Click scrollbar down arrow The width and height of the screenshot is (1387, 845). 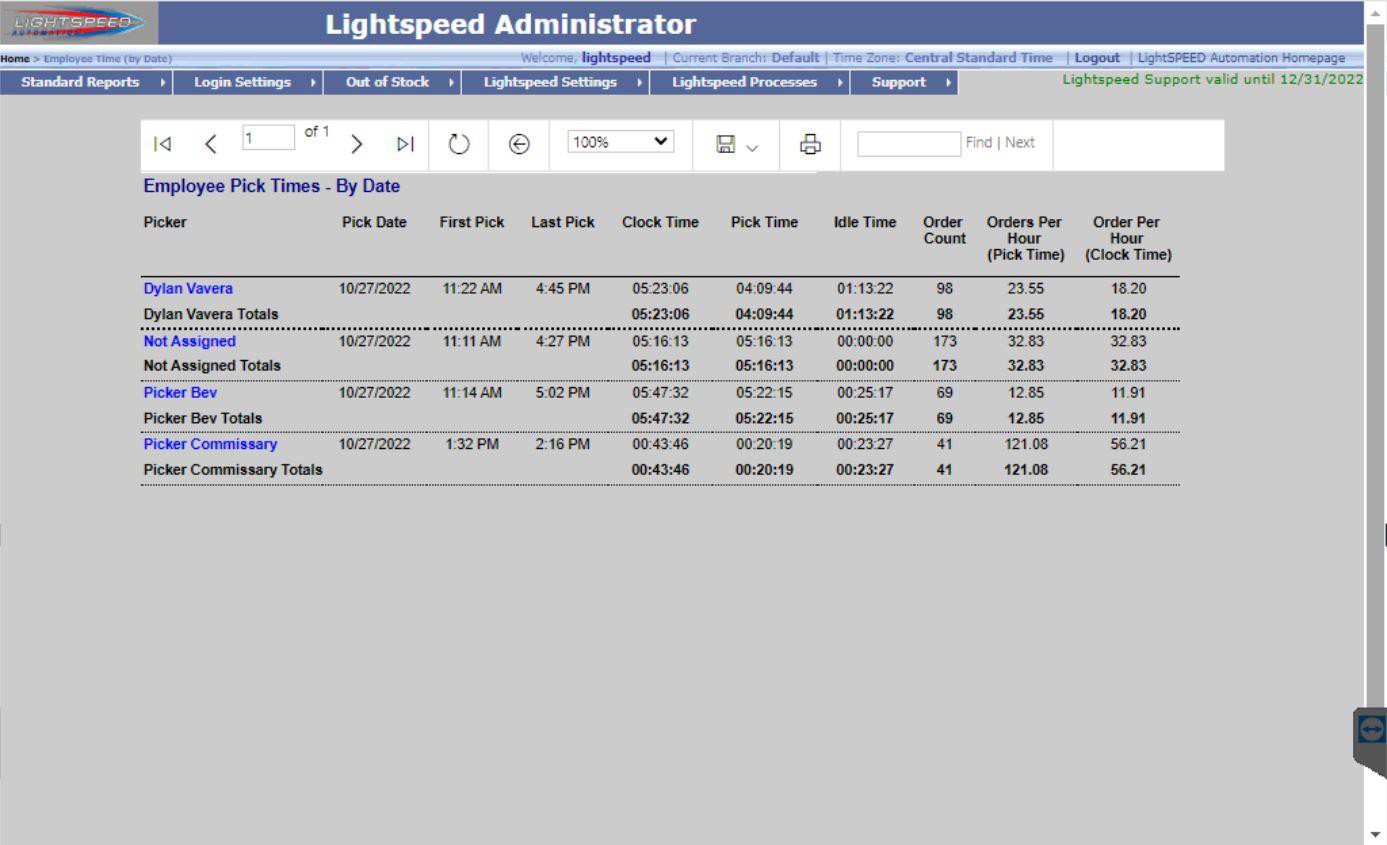tap(1376, 835)
